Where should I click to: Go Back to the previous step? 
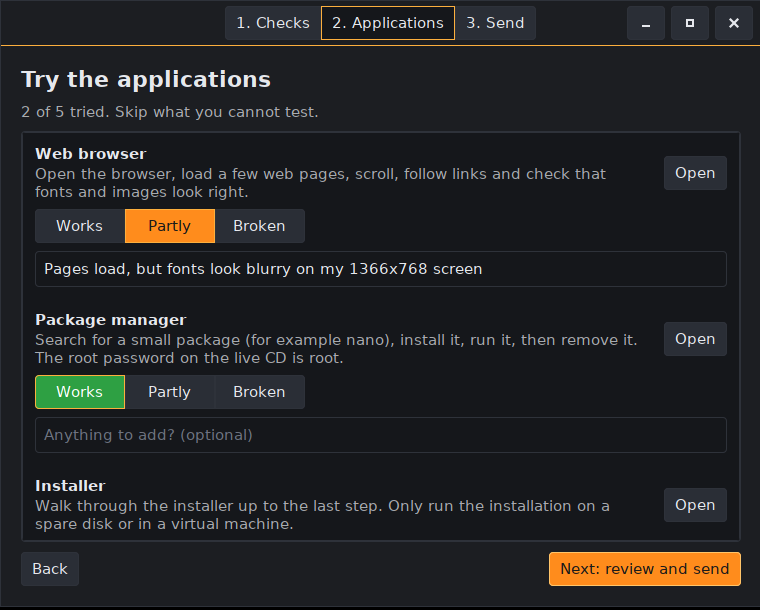pos(50,569)
